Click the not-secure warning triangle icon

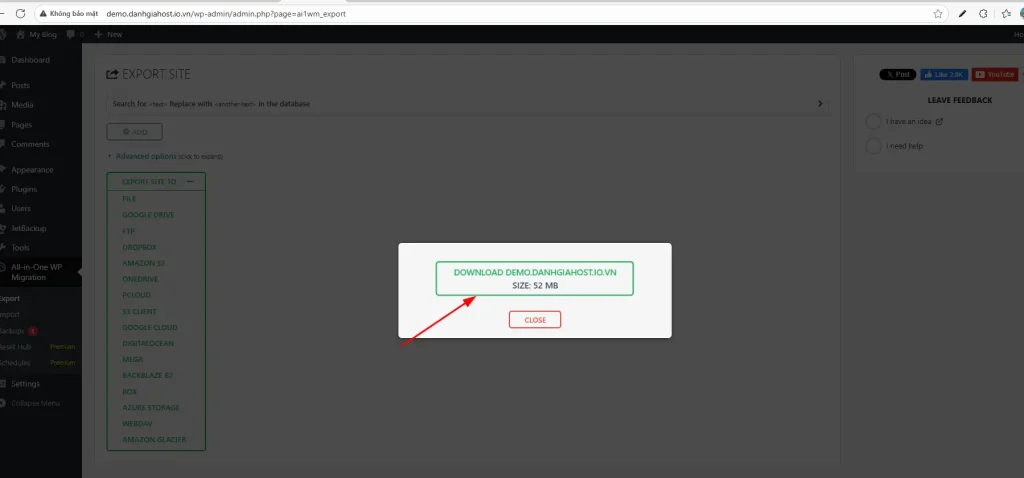pos(43,14)
